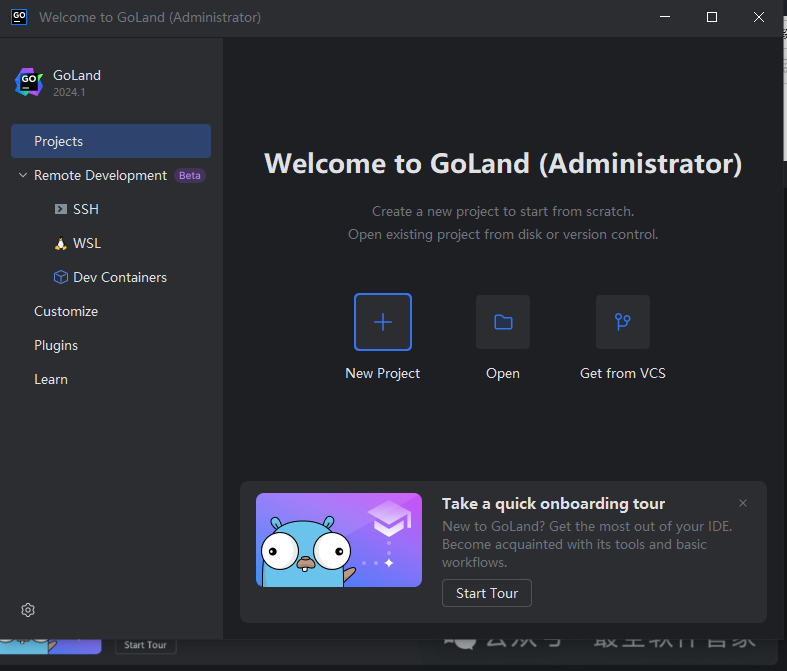787x671 pixels.
Task: Click the 'Take a quick onboarding tour' heading
Action: click(554, 503)
